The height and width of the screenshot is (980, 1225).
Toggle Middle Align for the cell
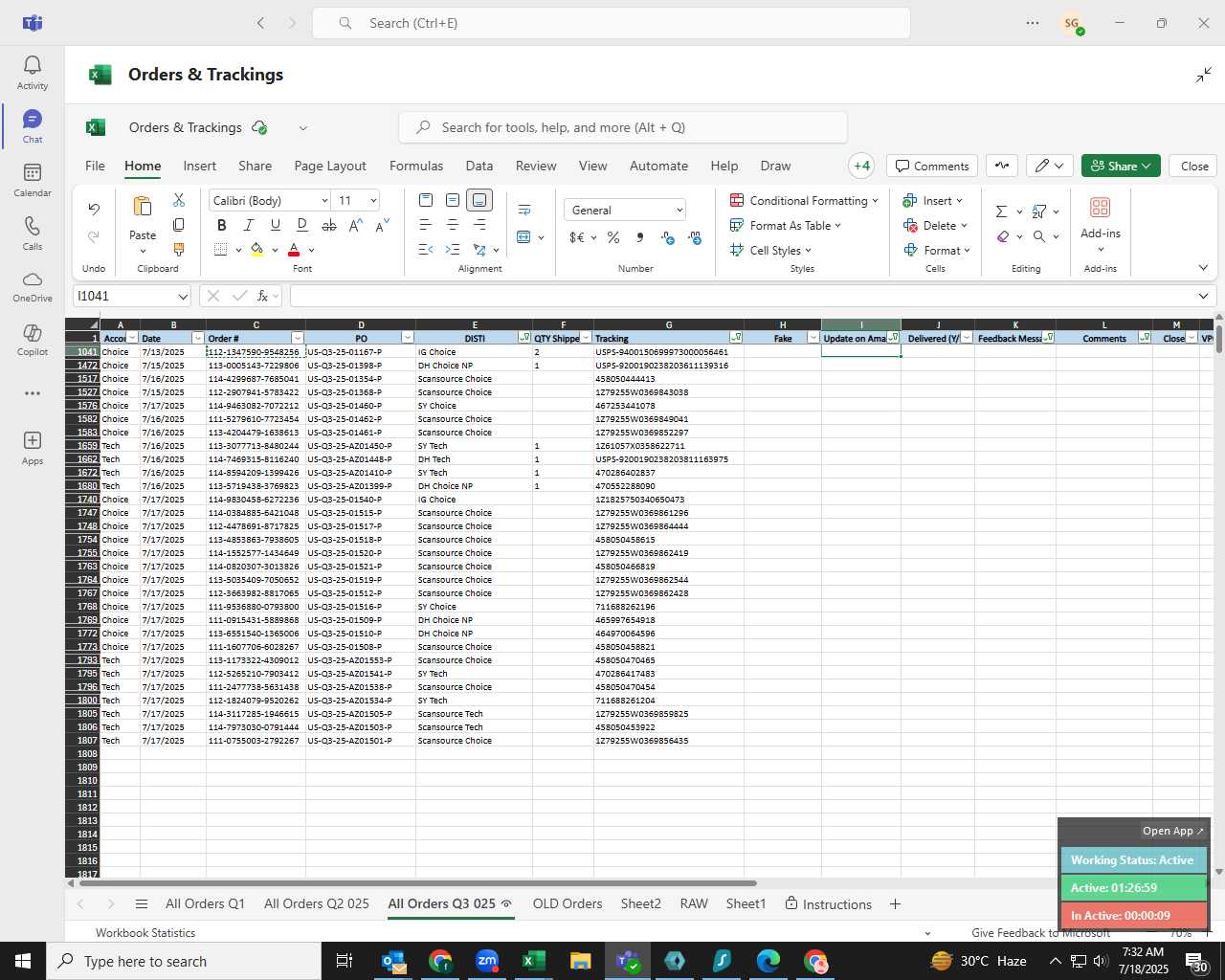[453, 200]
